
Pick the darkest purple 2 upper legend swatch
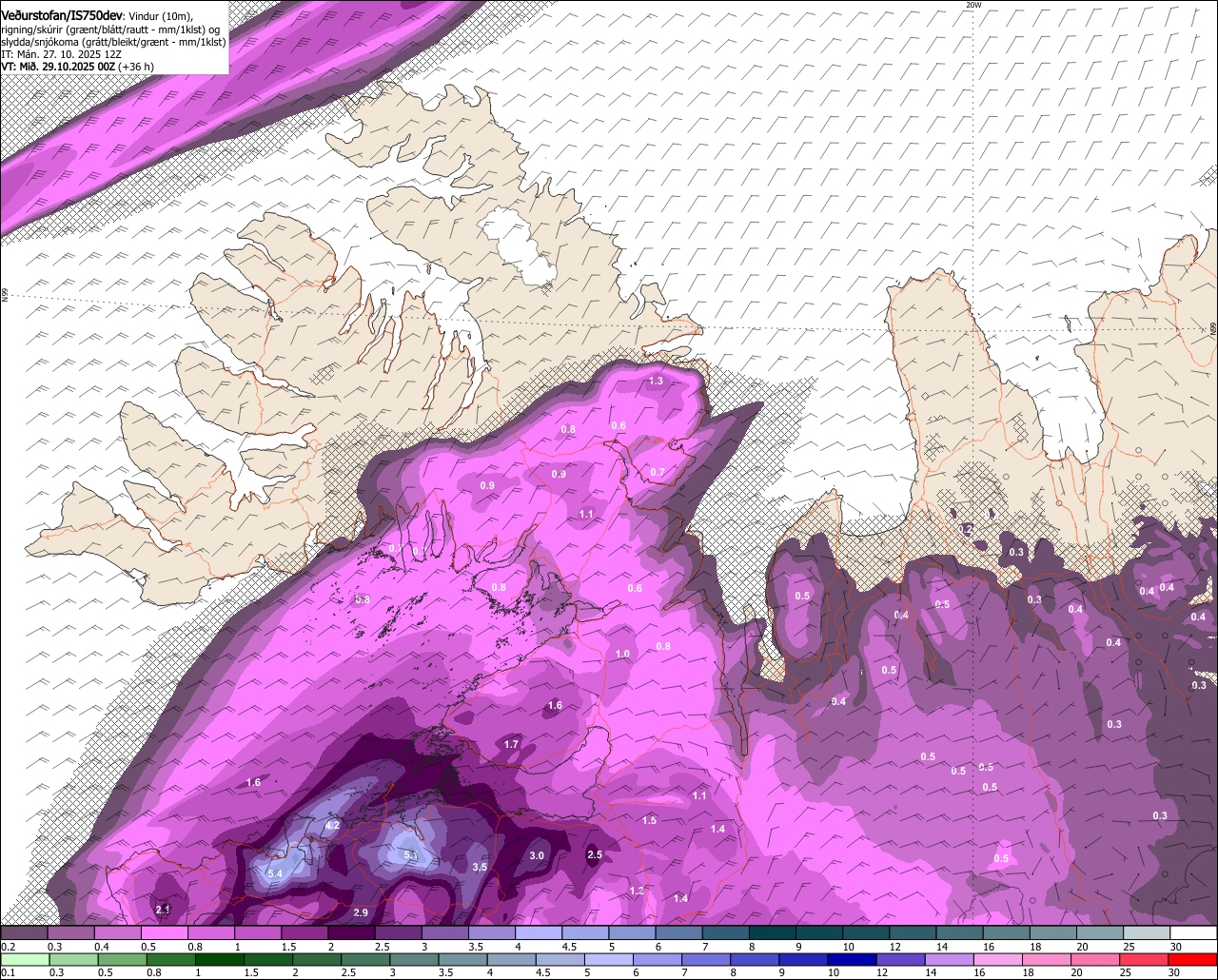point(351,933)
